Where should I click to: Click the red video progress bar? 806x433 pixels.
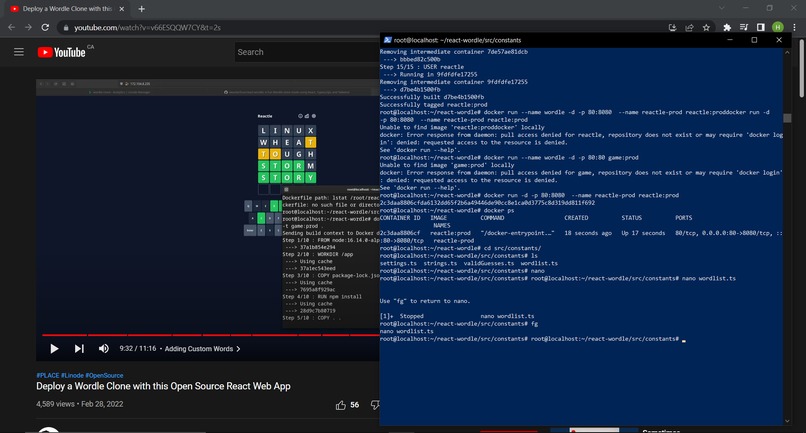pos(211,335)
